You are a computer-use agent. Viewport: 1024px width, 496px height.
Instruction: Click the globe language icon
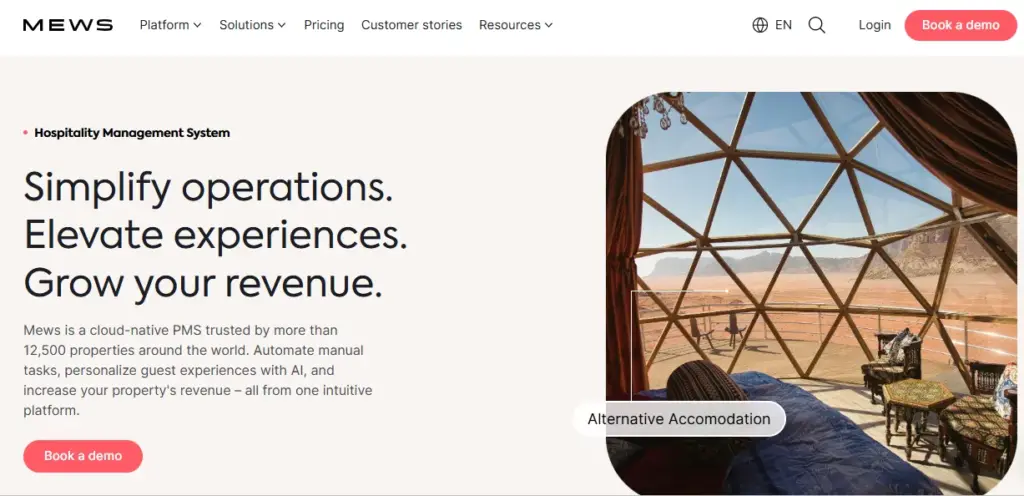pos(760,25)
